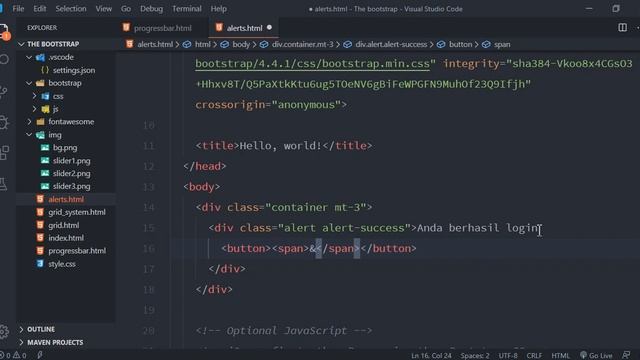Viewport: 640px width, 360px height.
Task: Click the errors and warnings status indicator
Action: (13, 356)
